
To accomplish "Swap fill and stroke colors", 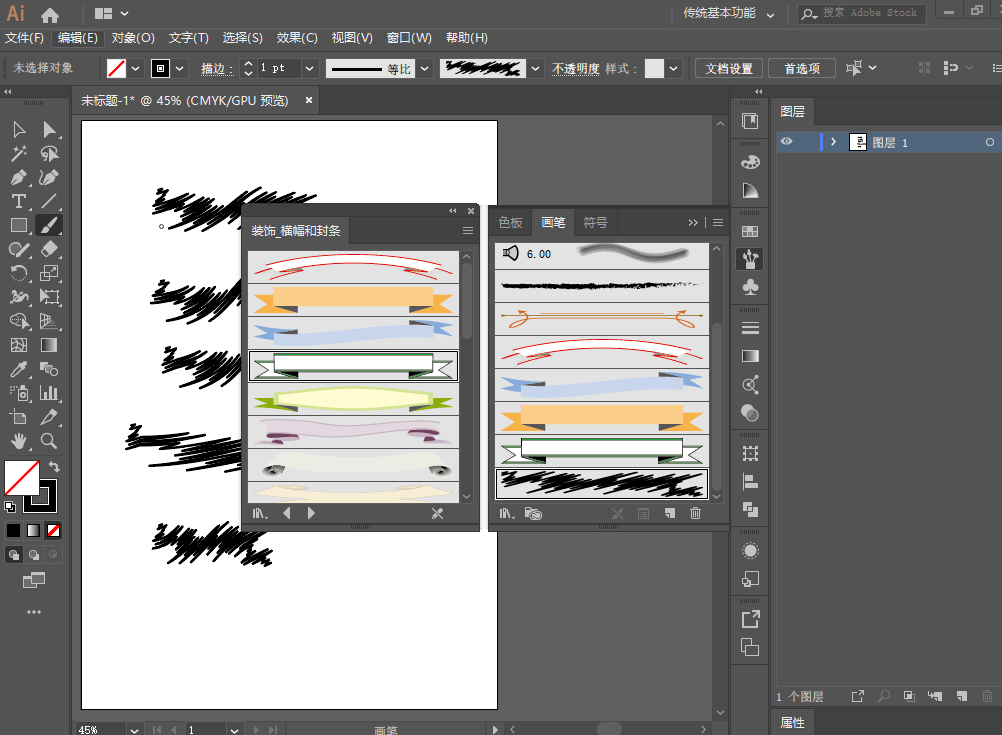I will (54, 467).
